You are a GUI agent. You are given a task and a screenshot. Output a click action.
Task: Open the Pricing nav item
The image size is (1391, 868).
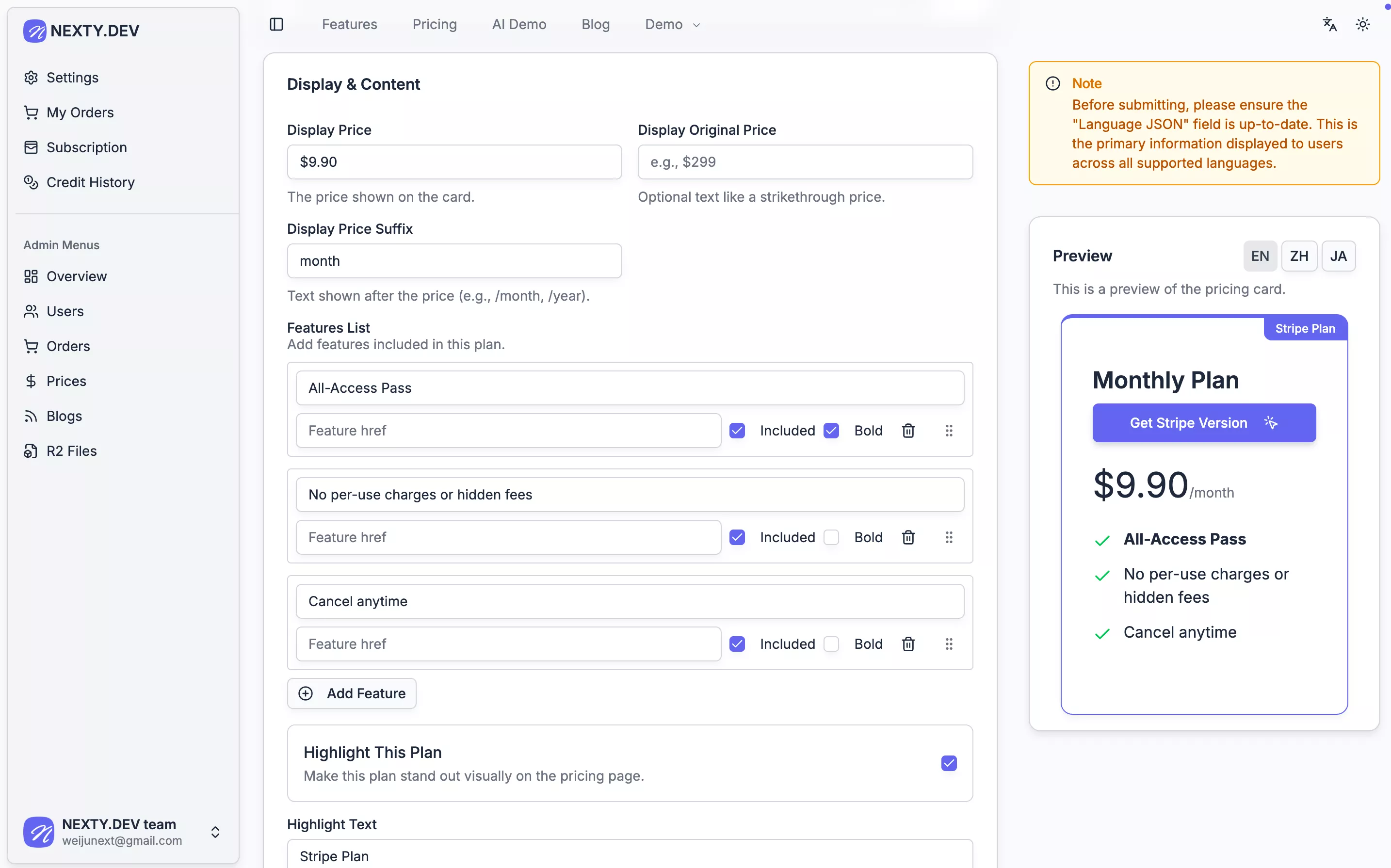[x=435, y=24]
